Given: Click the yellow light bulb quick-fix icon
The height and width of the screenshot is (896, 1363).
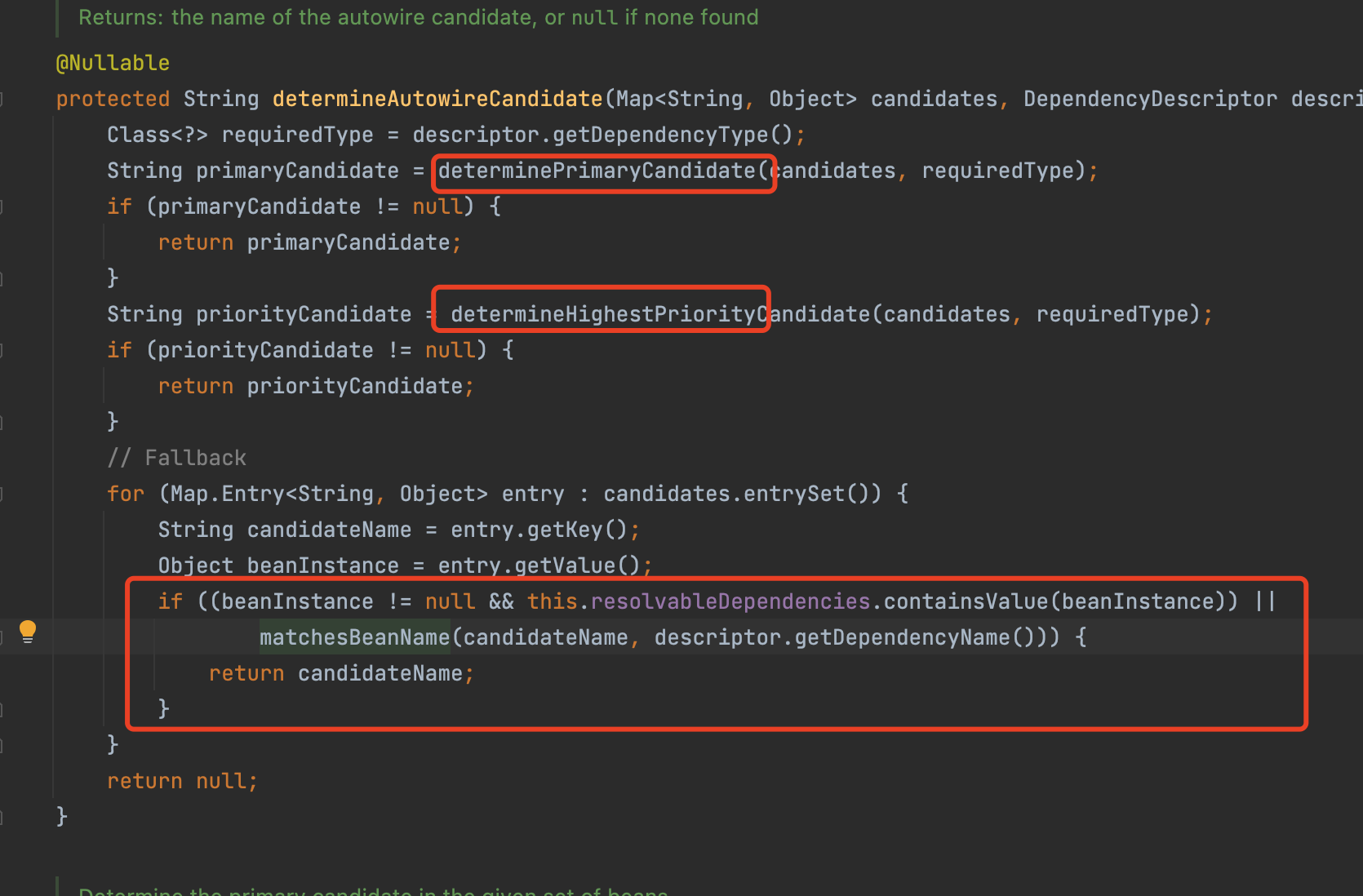Looking at the screenshot, I should pos(28,632).
